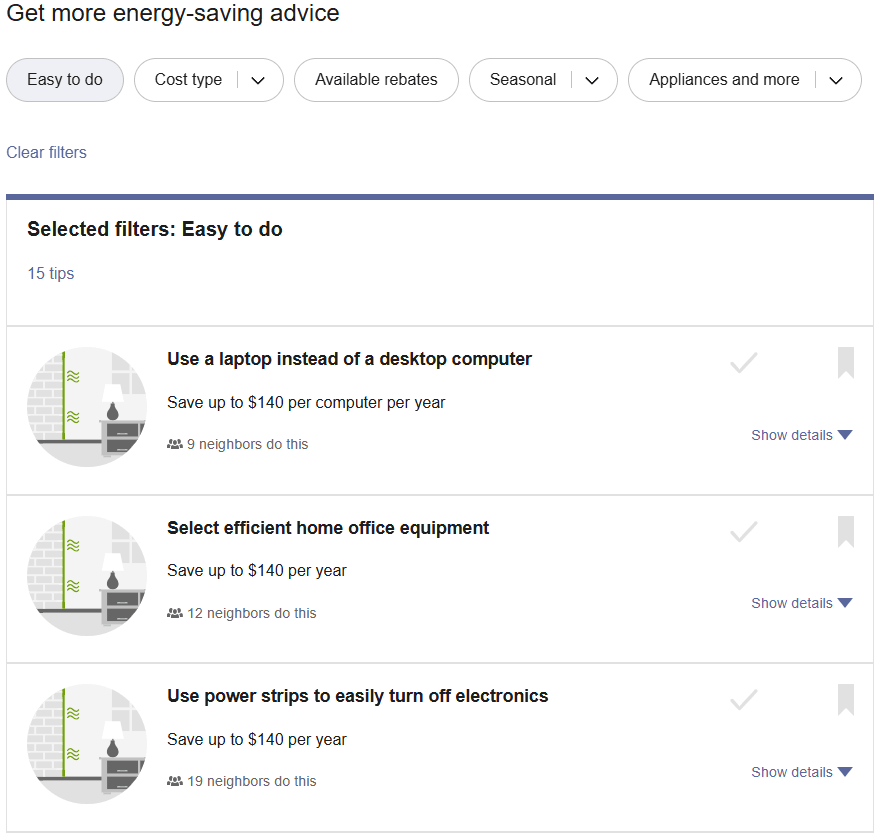Click the Seasonal dropdown chevron

point(591,80)
